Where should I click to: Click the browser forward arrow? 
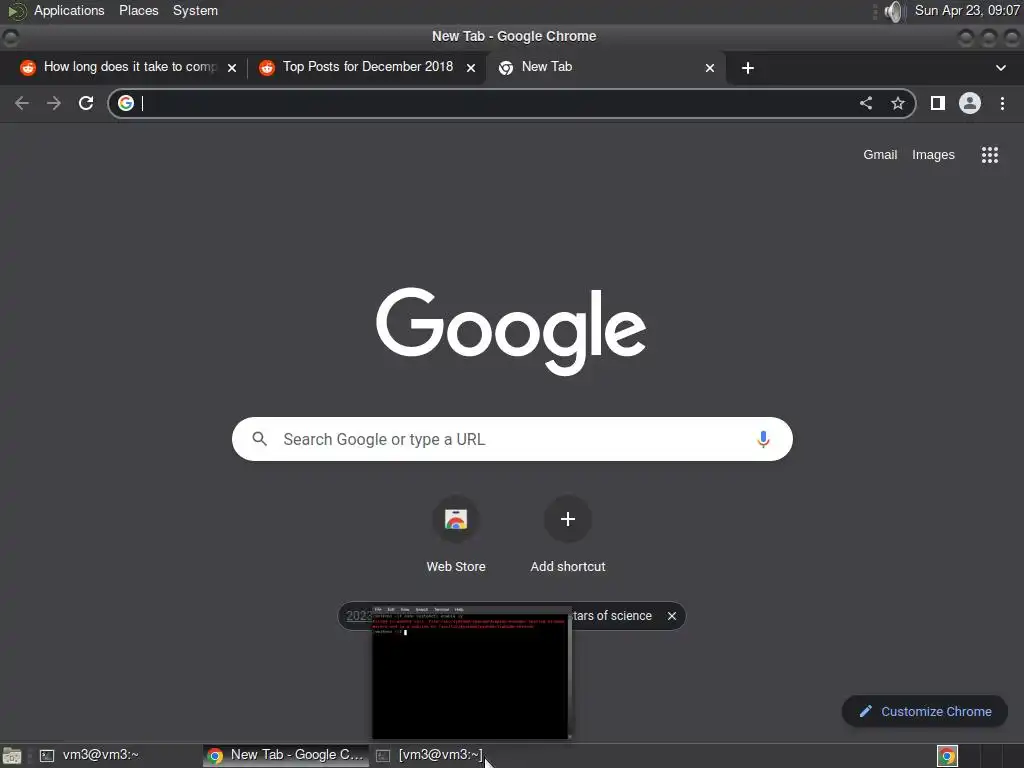54,103
